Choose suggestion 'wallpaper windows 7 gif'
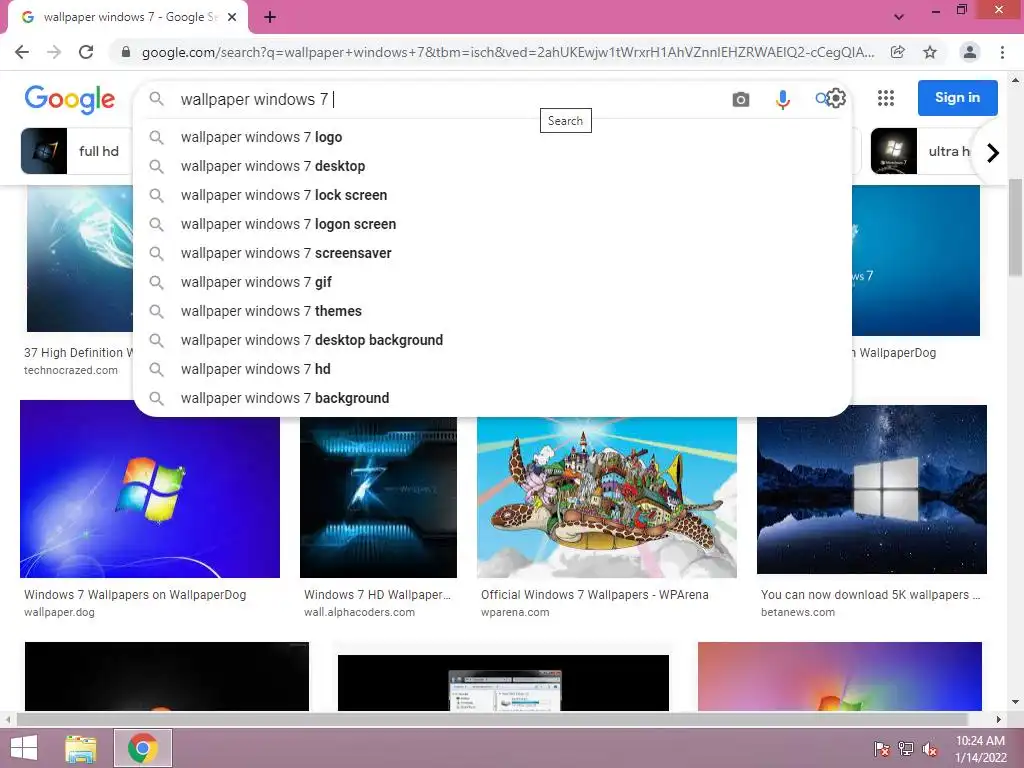Viewport: 1024px width, 768px height. [x=492, y=282]
